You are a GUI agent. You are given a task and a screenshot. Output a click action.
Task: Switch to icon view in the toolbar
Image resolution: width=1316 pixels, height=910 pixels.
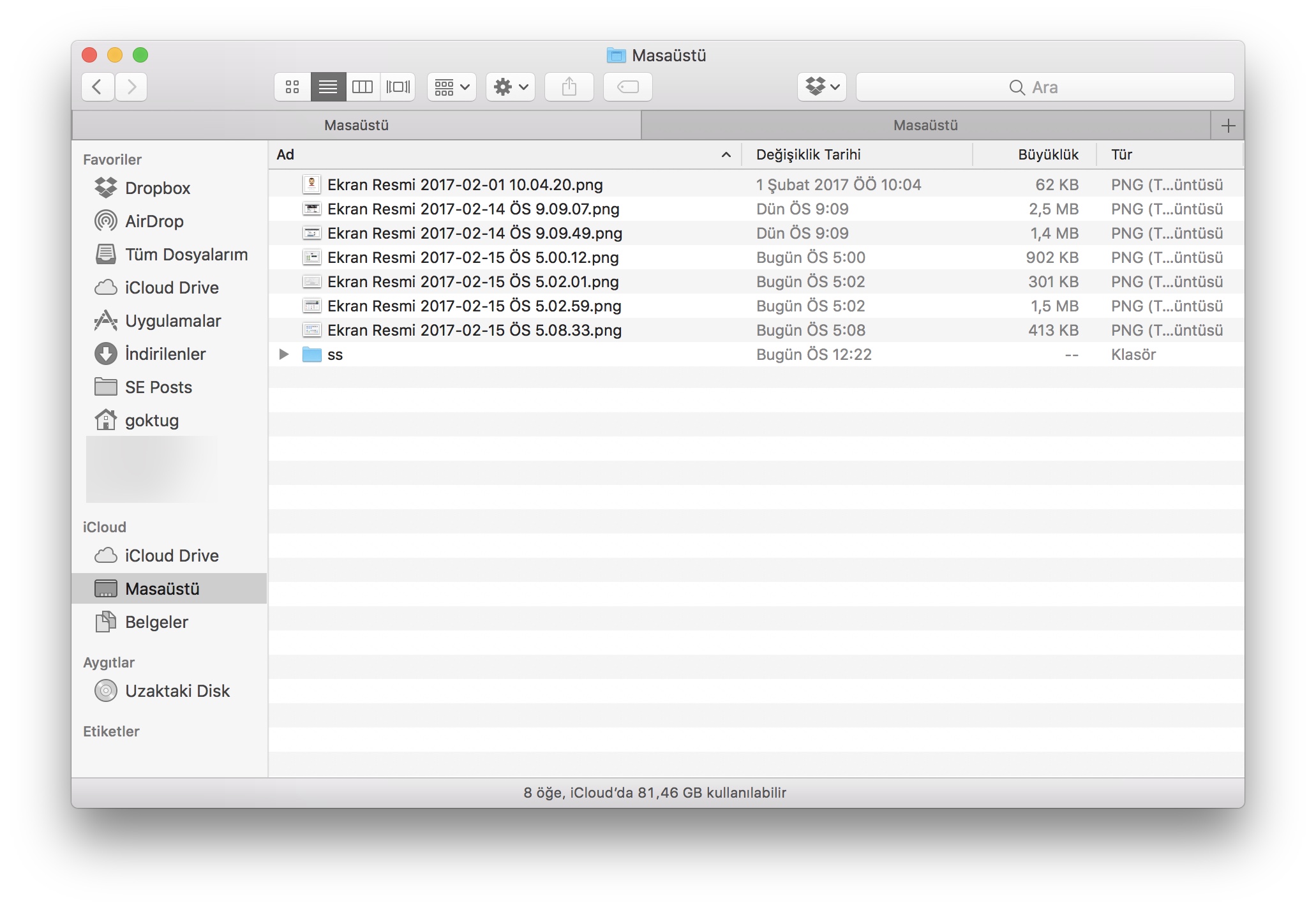point(292,87)
